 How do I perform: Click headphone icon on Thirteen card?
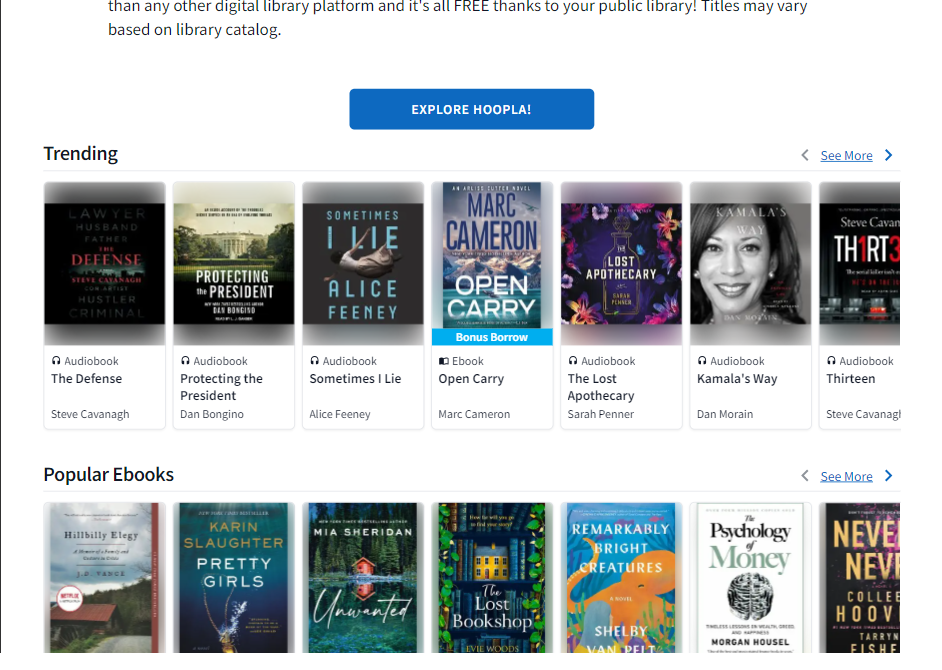pyautogui.click(x=831, y=361)
